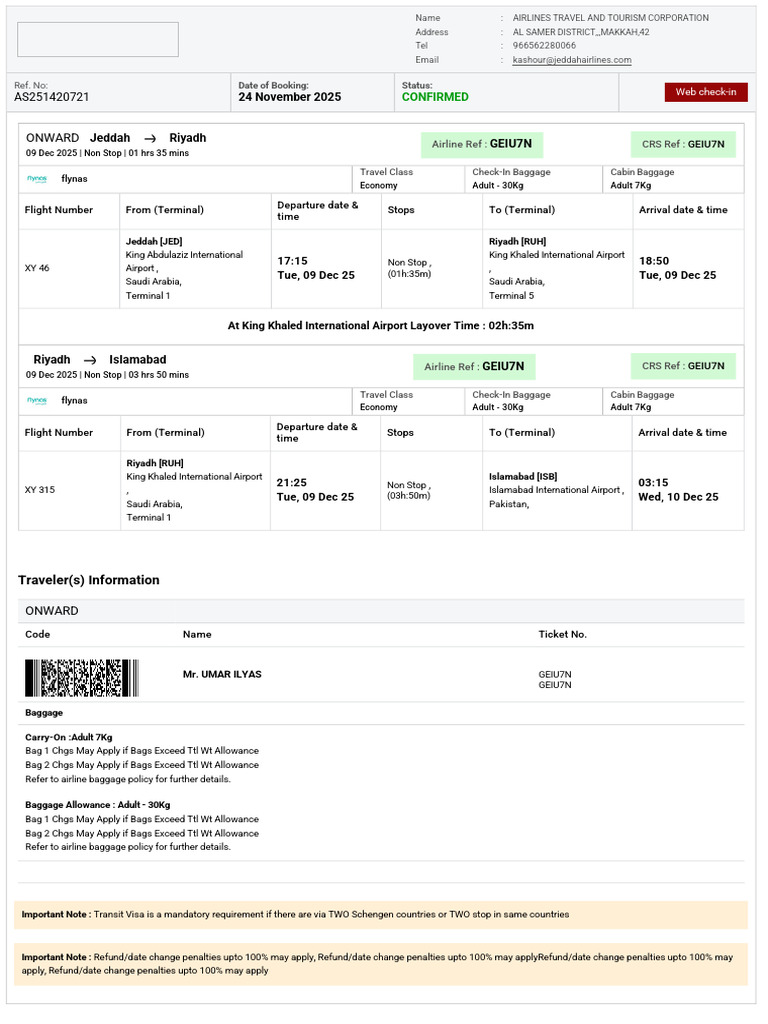Screen dimensions: 768x1024
Task: Click flight number XY 46
Action: (37, 268)
